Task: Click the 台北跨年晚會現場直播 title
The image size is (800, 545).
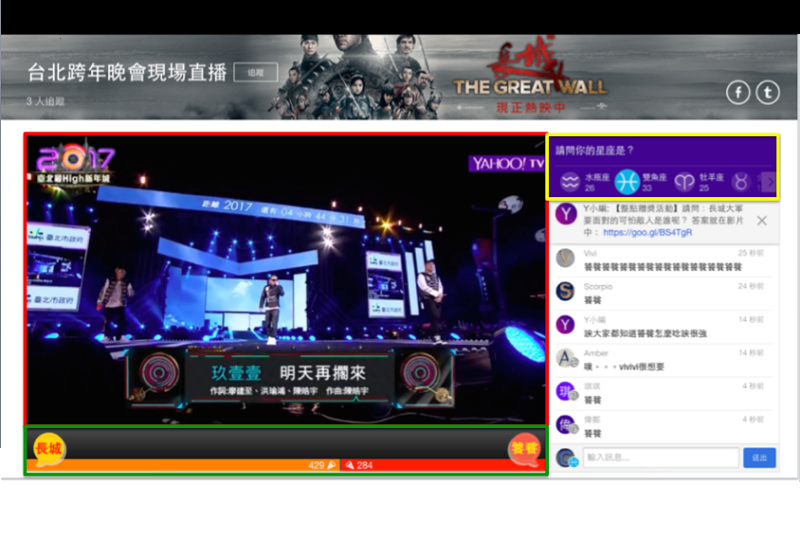Action: (x=127, y=72)
